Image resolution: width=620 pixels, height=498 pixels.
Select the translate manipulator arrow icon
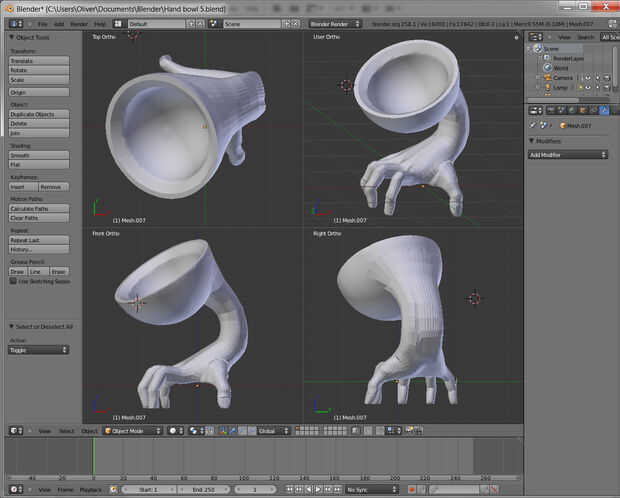233,430
